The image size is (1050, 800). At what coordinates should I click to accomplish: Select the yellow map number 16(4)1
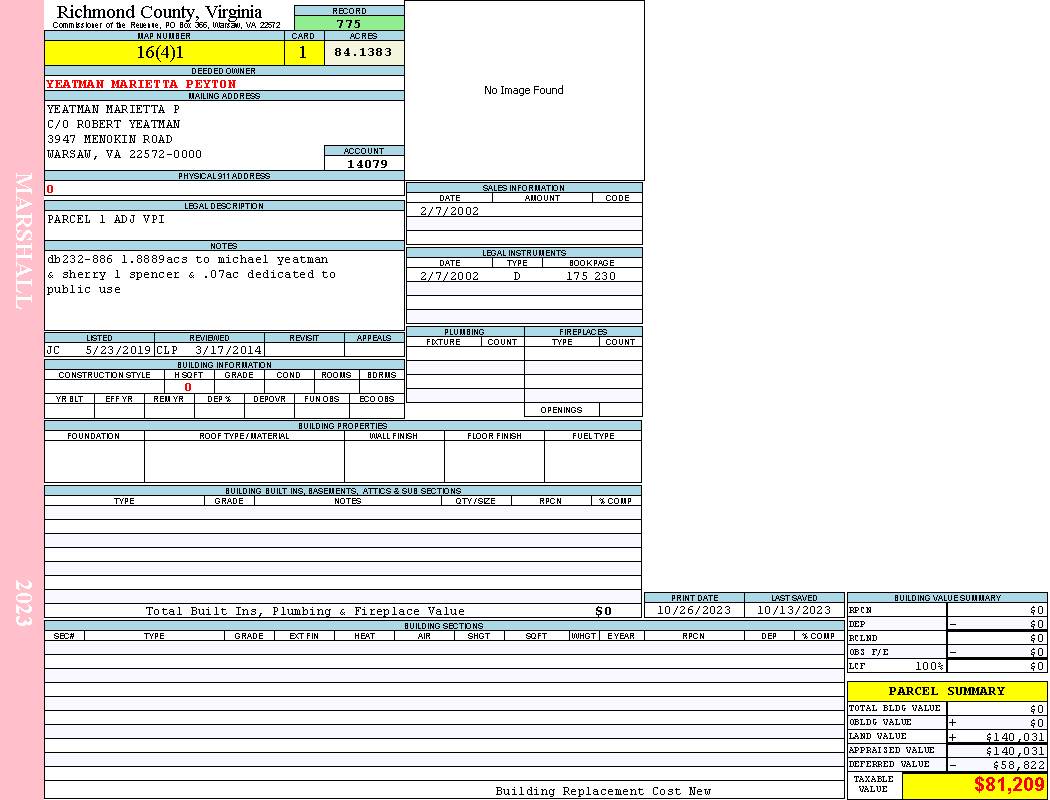tap(161, 53)
